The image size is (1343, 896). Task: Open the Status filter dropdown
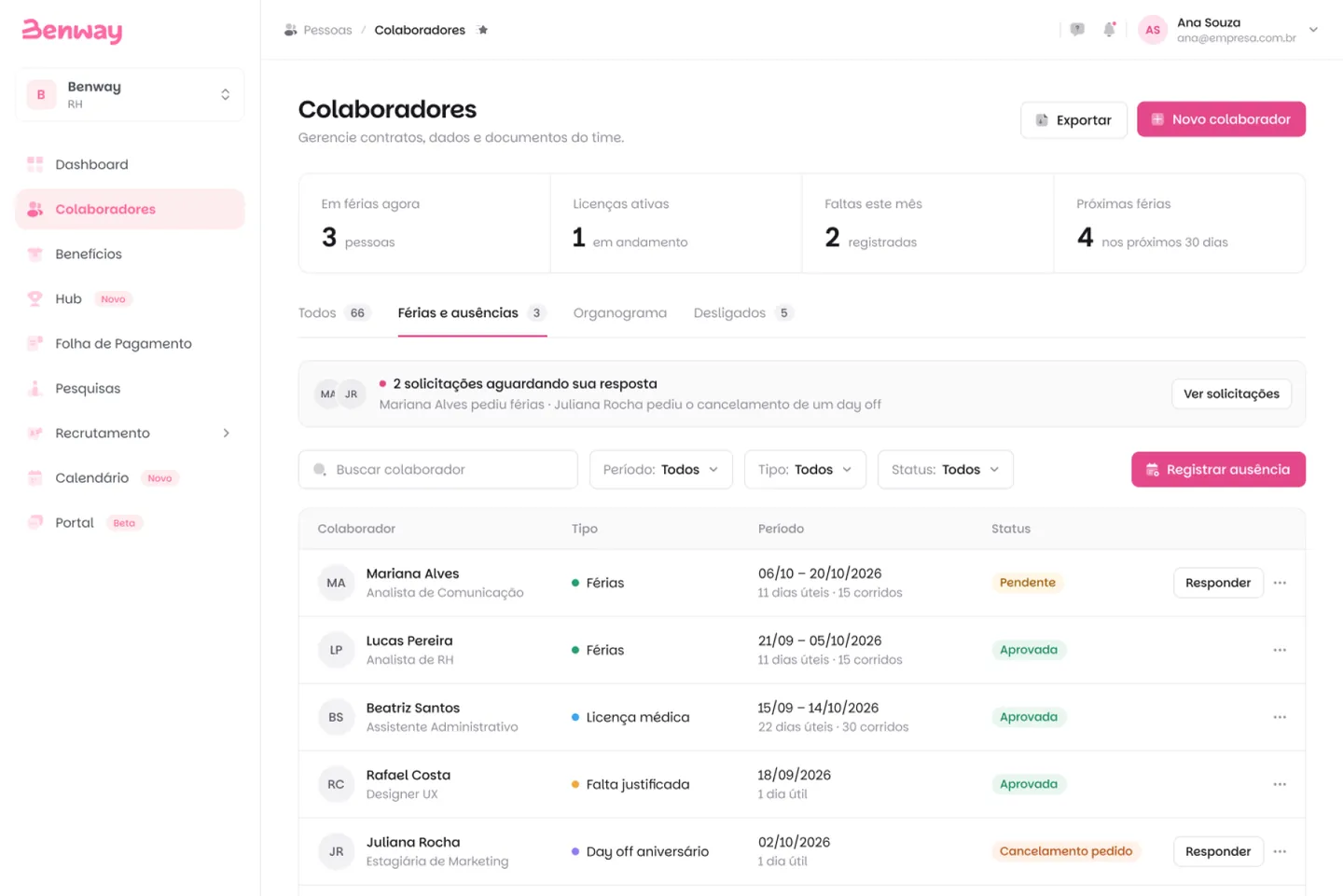(x=945, y=470)
